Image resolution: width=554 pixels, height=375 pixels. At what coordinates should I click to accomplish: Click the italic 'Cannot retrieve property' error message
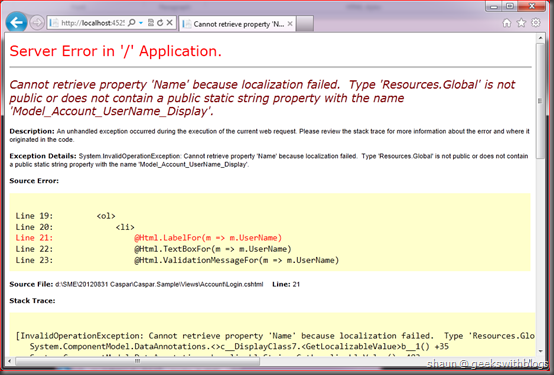(262, 98)
